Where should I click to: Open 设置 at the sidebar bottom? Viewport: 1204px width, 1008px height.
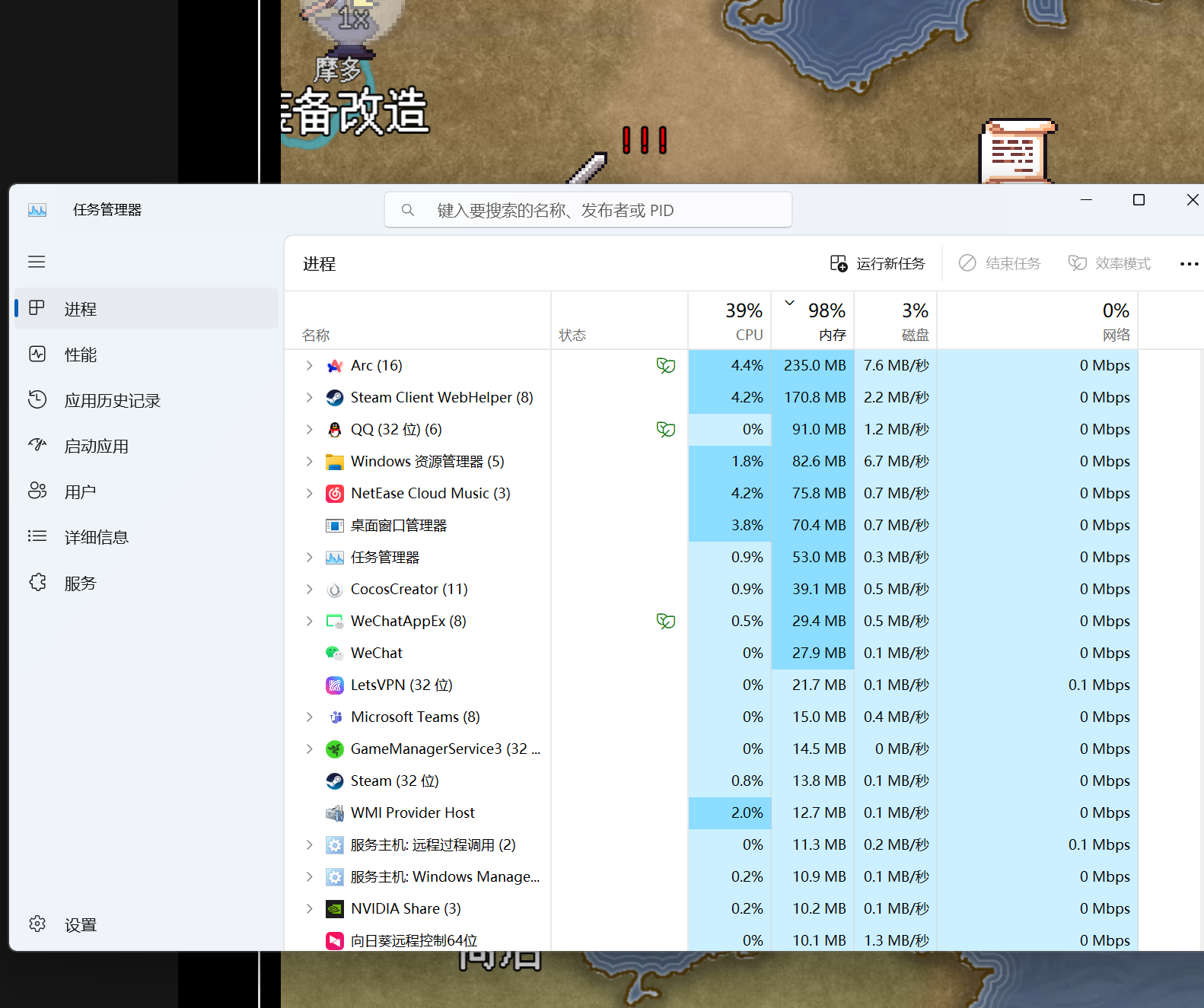(147, 925)
